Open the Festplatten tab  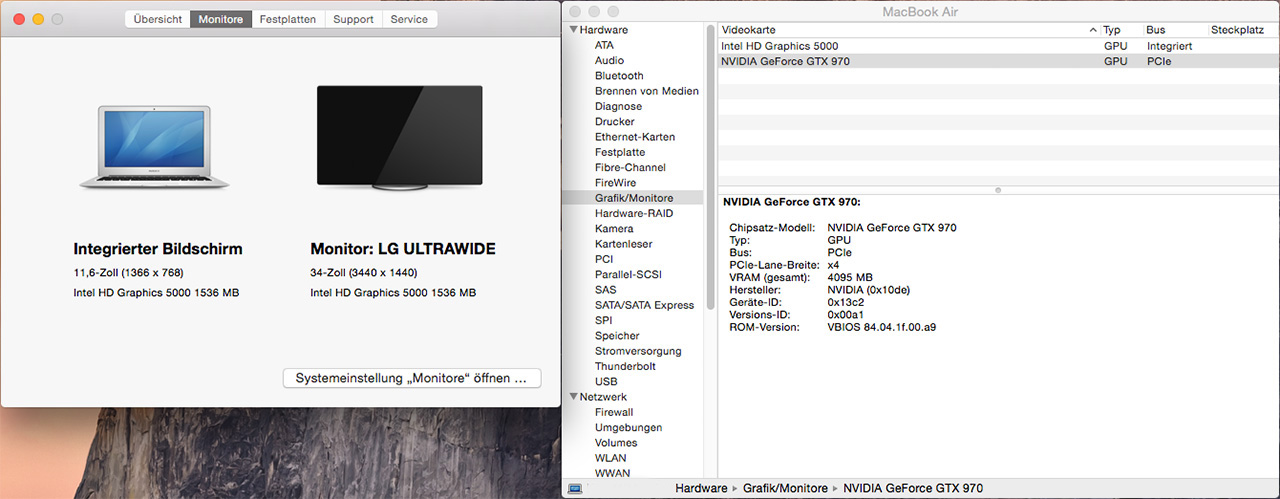288,19
